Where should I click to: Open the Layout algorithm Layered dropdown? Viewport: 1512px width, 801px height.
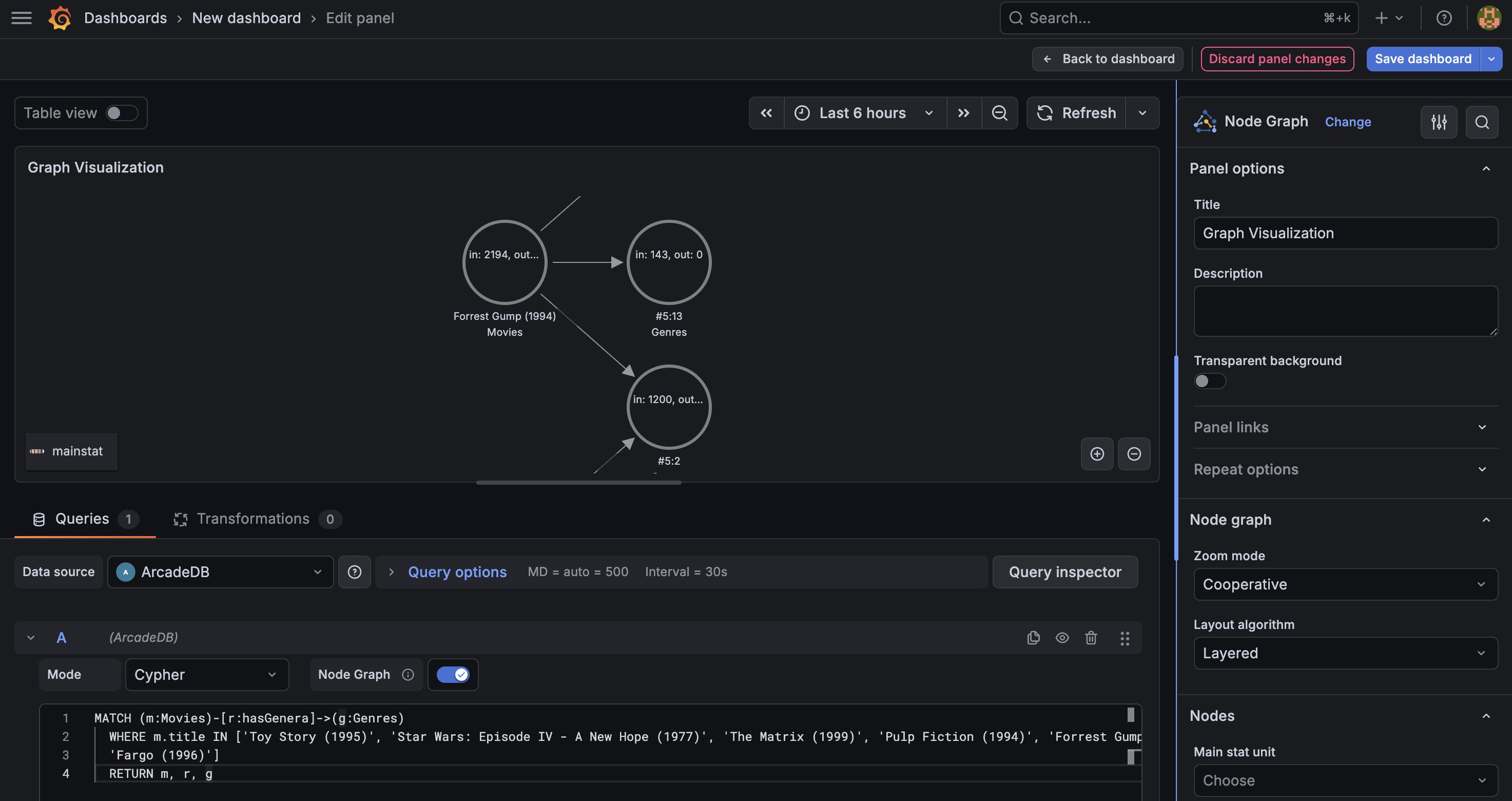1345,653
